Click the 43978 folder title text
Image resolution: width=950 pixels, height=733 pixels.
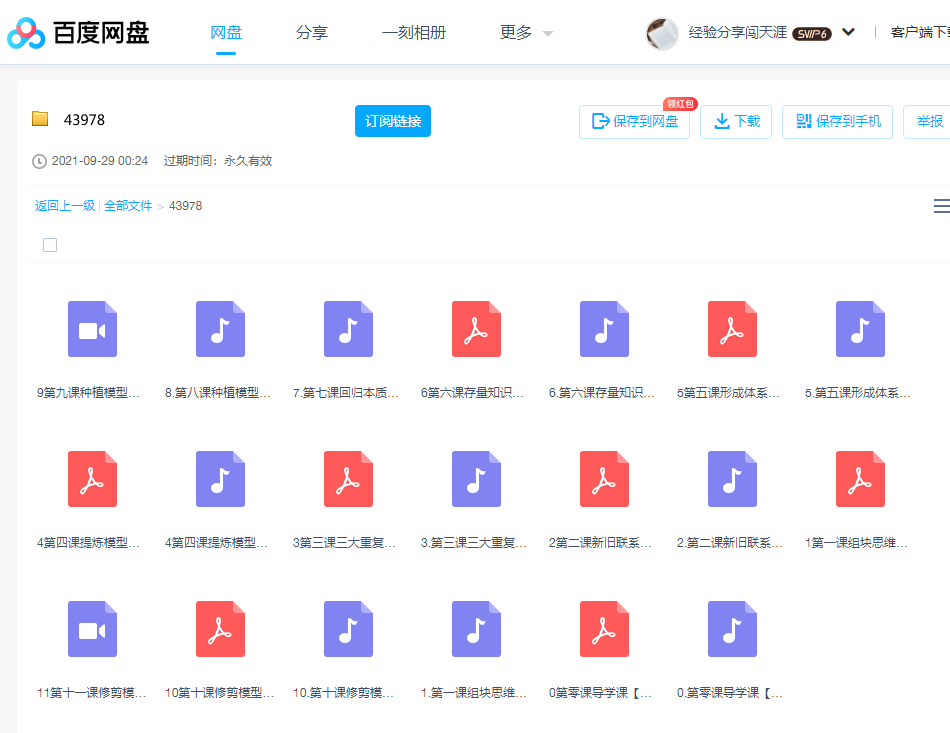84,120
